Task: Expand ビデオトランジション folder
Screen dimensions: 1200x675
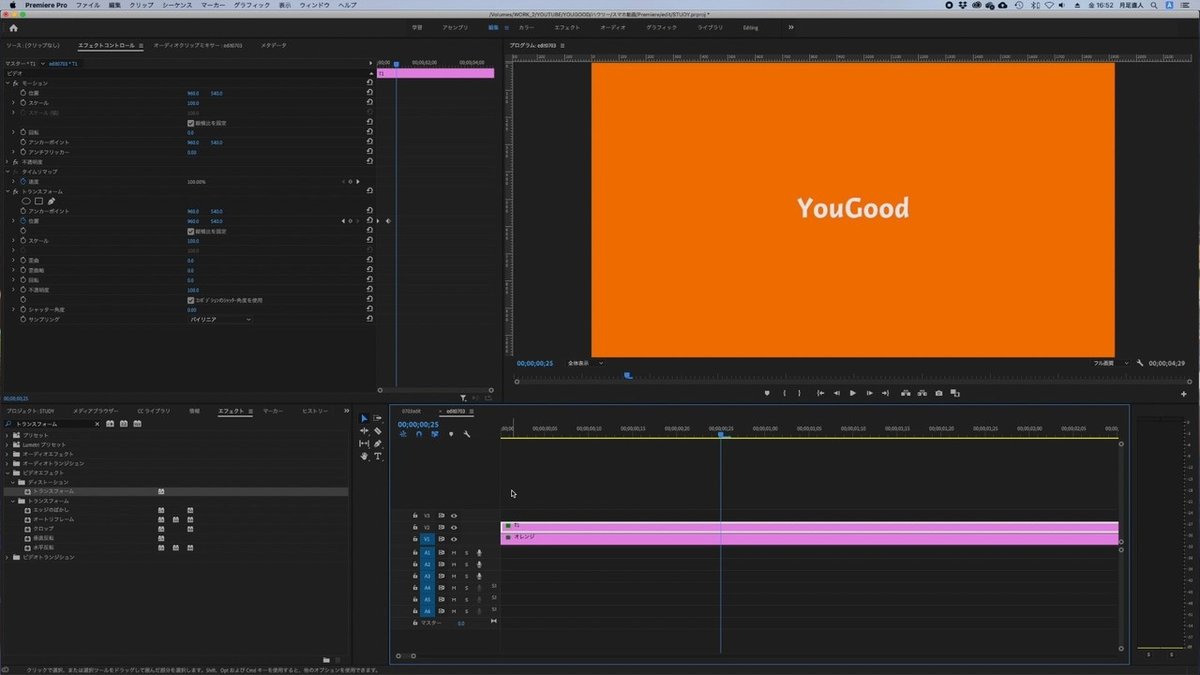Action: 7,557
